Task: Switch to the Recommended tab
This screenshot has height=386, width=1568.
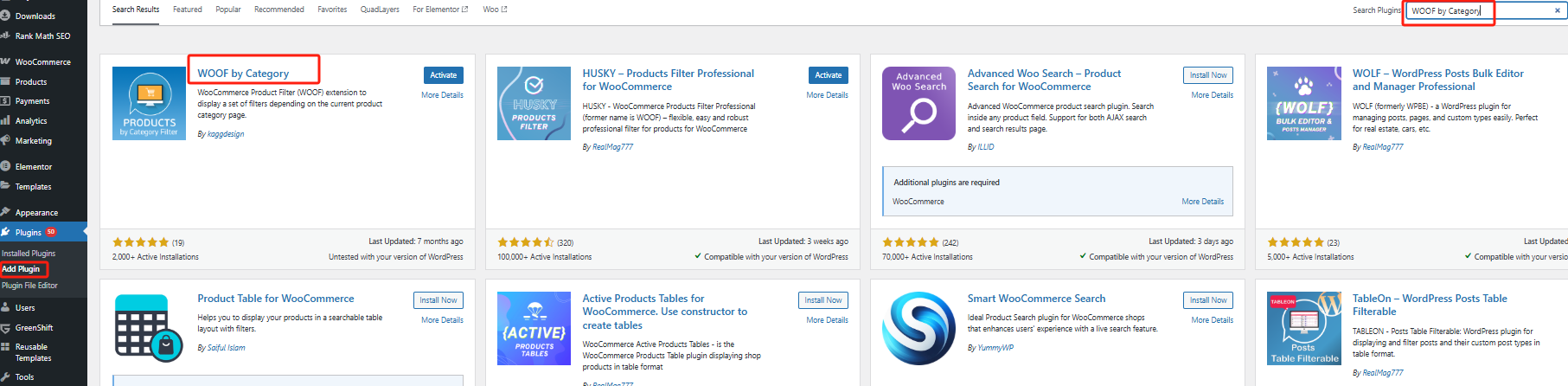Action: tap(278, 10)
